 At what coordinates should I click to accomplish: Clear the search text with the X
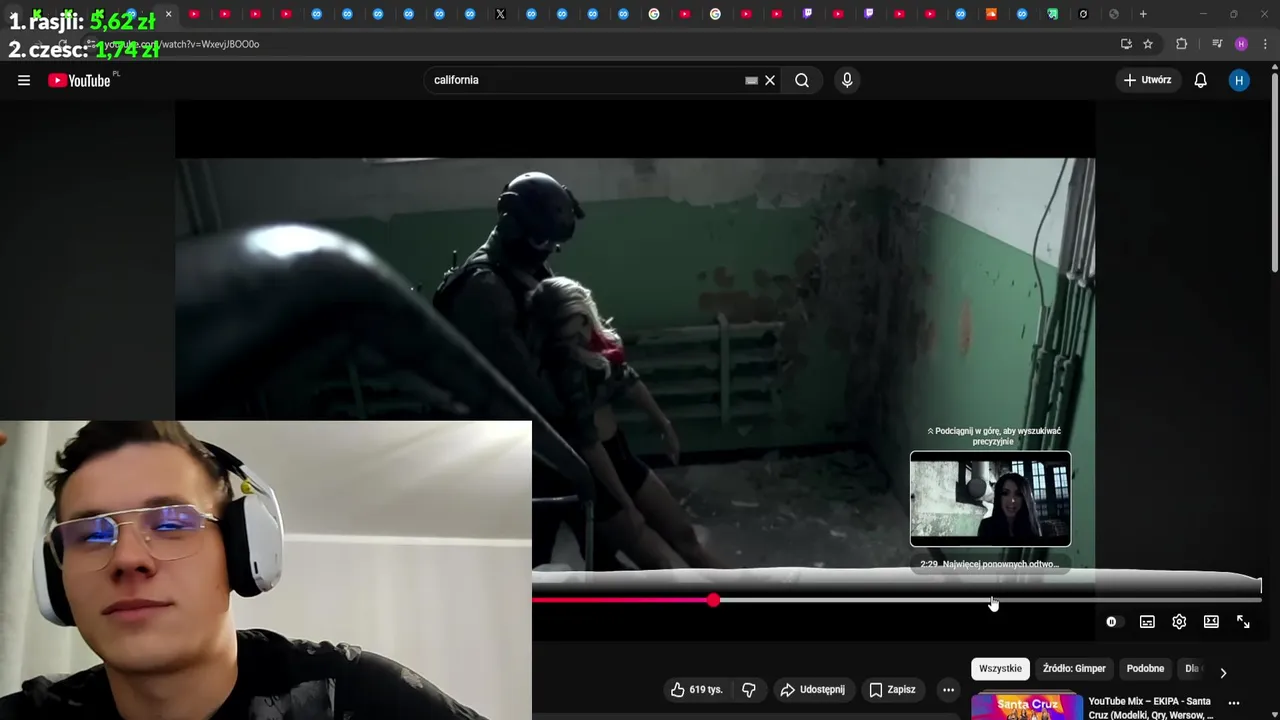pyautogui.click(x=770, y=80)
